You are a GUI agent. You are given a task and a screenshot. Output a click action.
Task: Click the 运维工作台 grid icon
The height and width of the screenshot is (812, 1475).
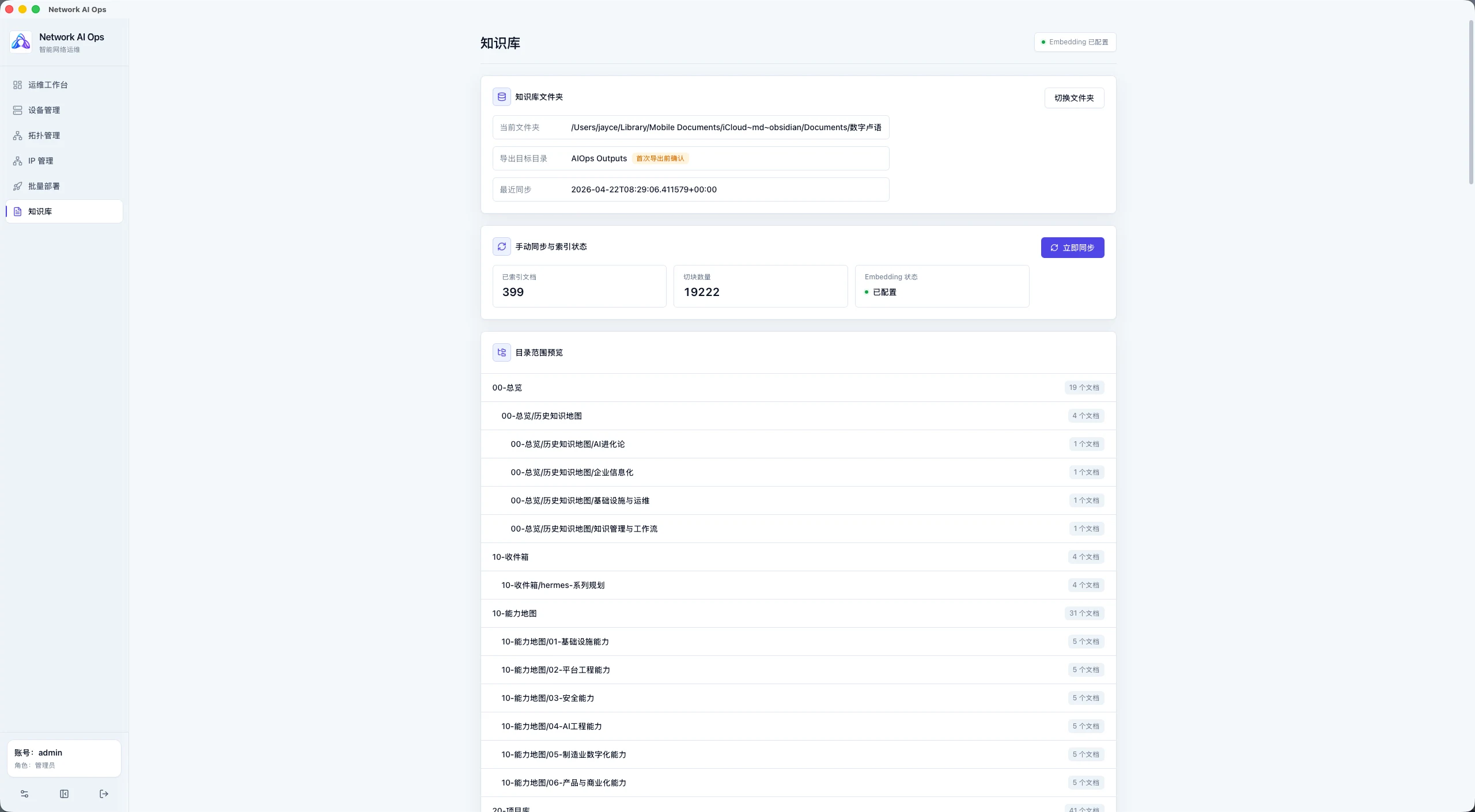[x=18, y=85]
